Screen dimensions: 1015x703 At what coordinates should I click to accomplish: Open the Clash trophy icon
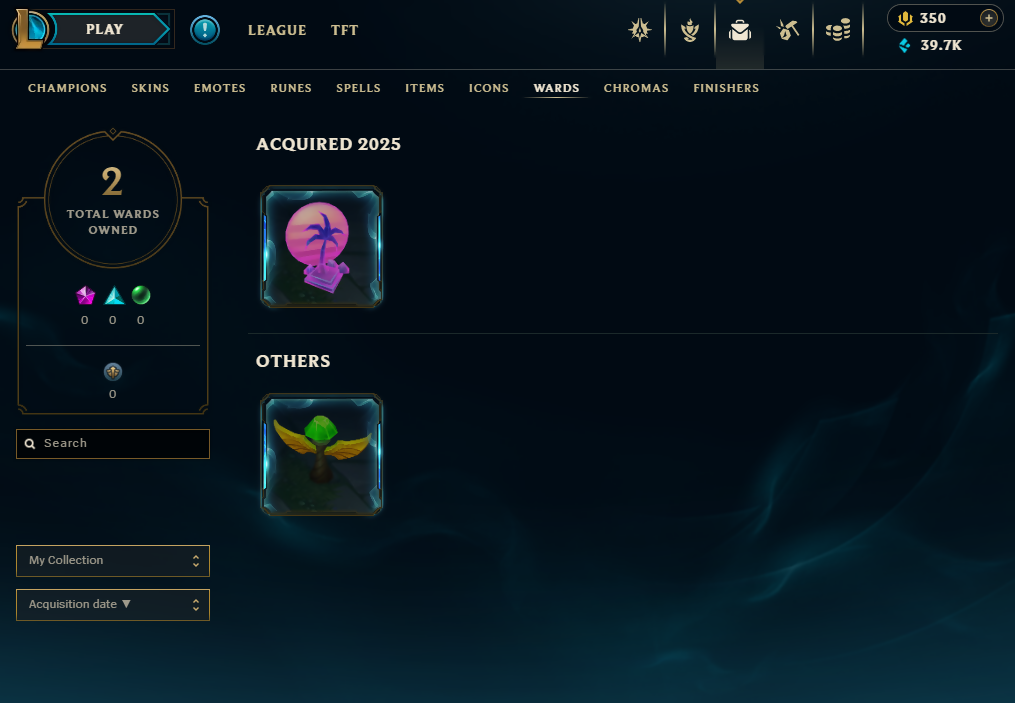[x=690, y=30]
